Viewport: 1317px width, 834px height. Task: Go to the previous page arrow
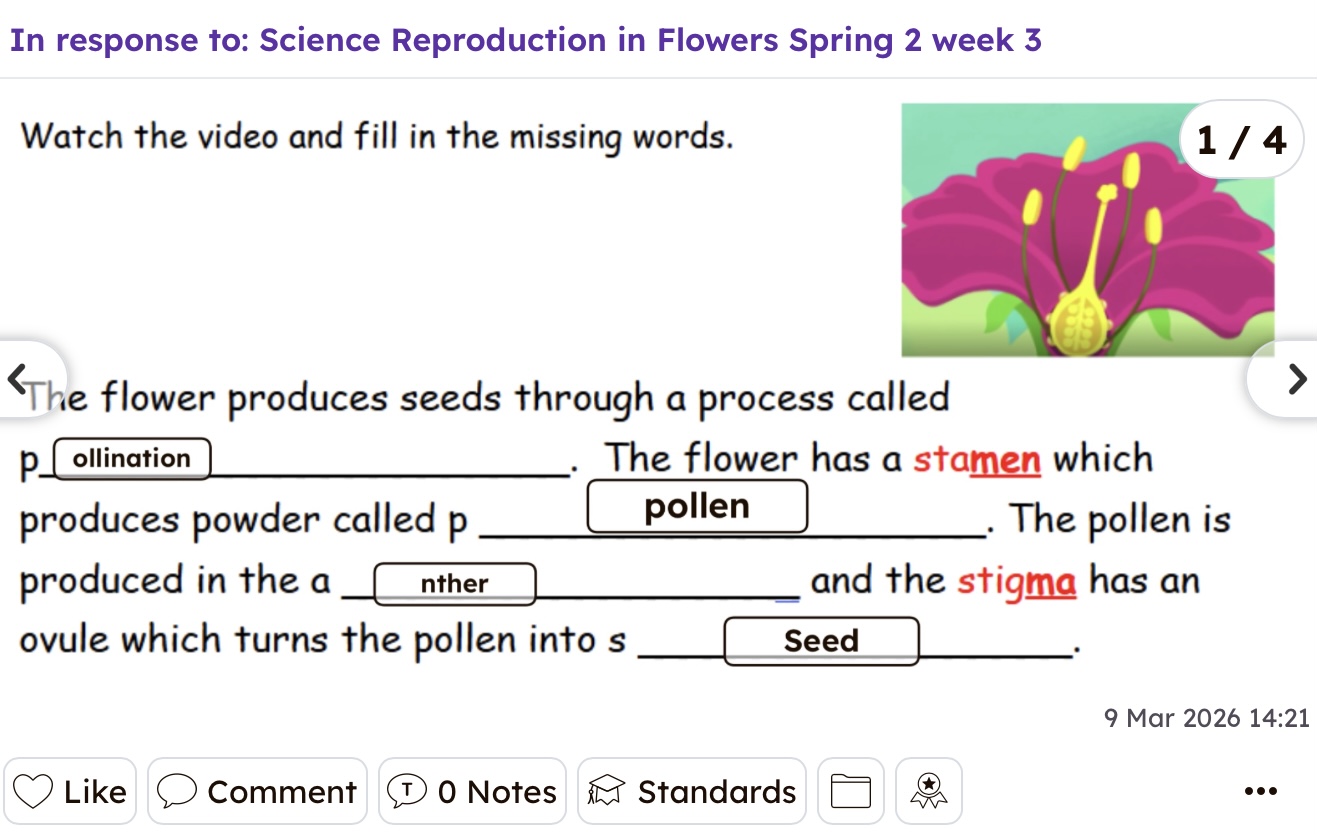18,379
